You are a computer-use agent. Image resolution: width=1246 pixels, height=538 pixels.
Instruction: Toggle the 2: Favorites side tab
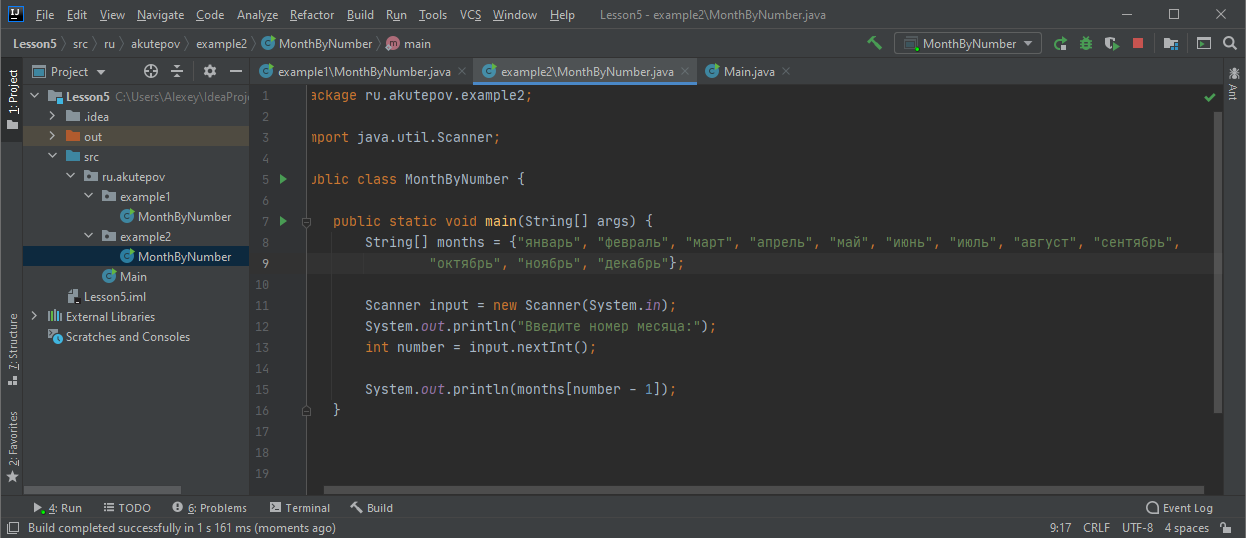pos(12,446)
